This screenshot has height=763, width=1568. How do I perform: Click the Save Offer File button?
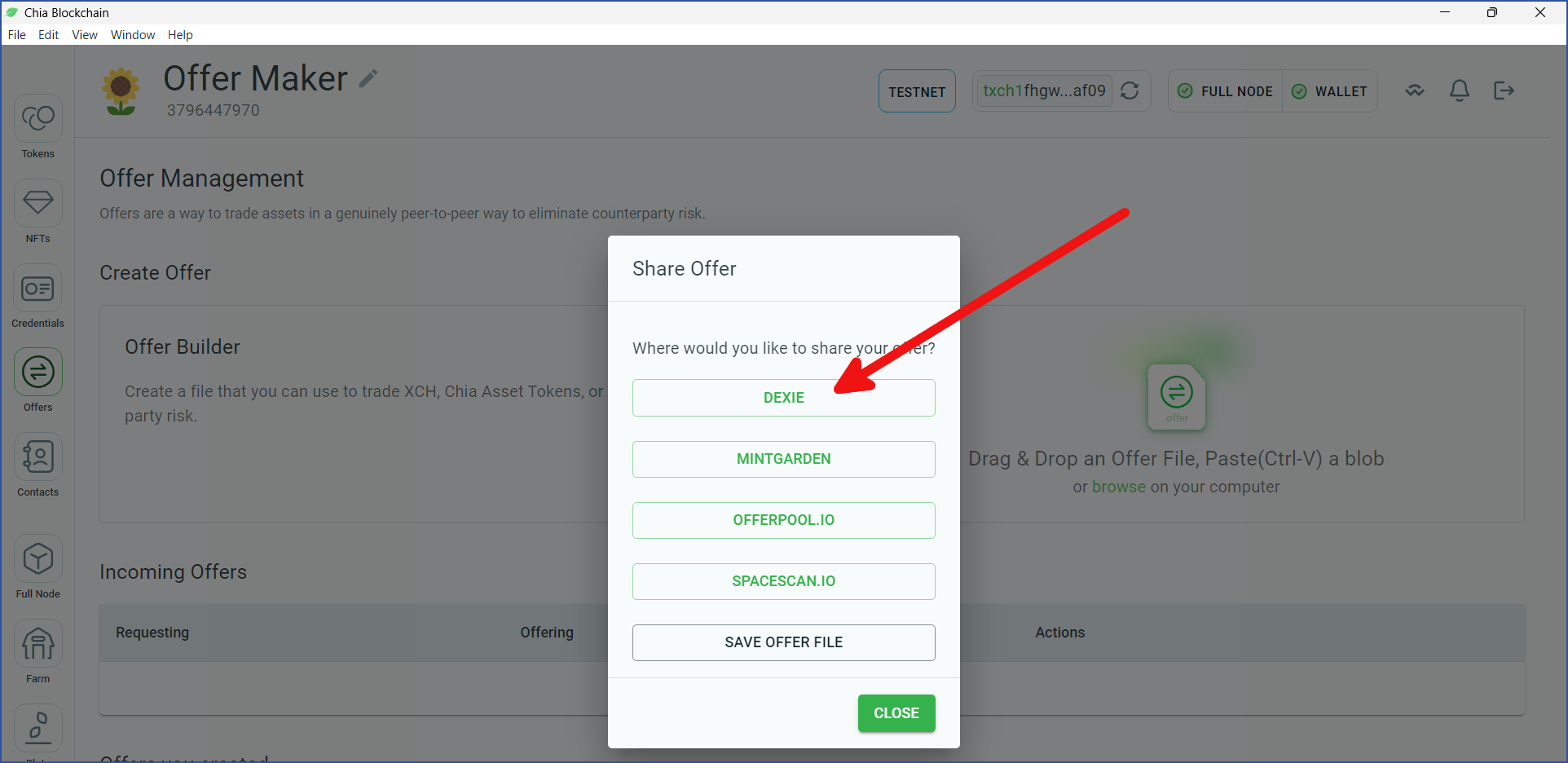(784, 642)
